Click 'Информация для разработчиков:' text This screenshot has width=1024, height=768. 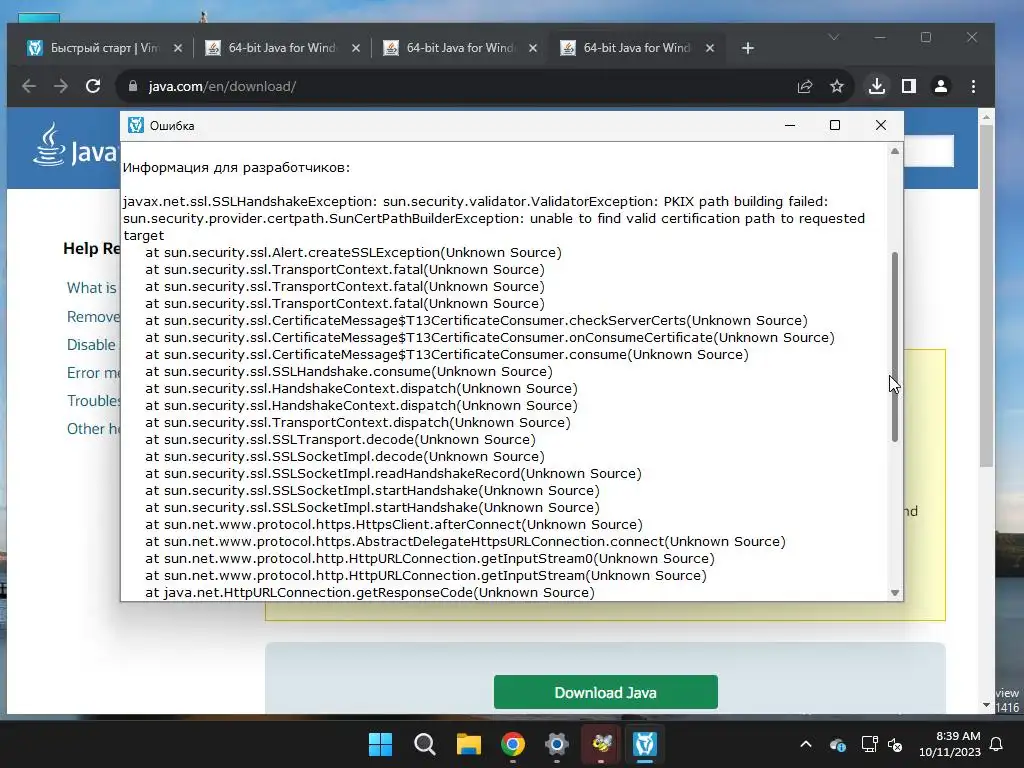[236, 168]
